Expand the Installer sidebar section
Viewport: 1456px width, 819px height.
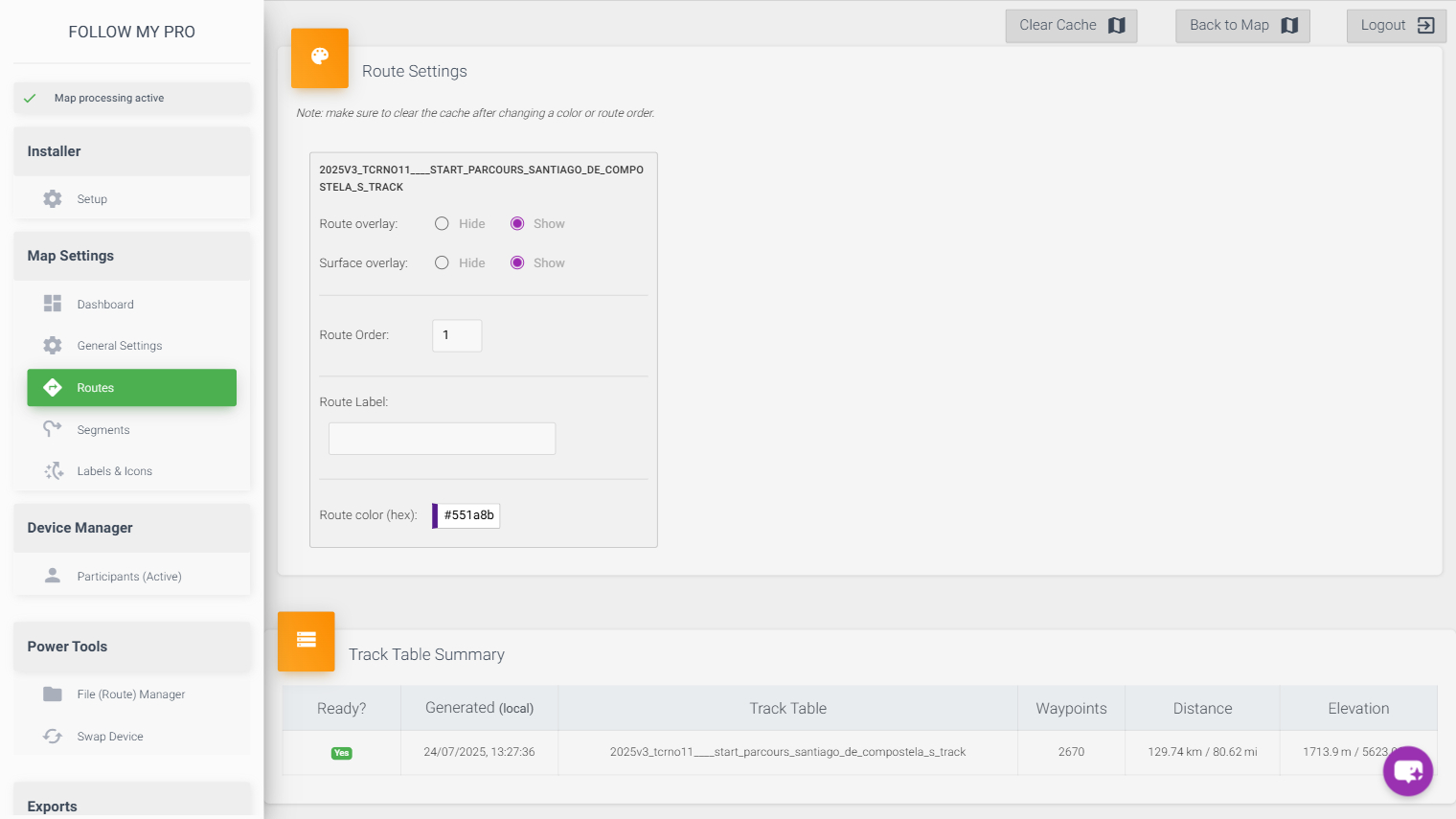[132, 151]
